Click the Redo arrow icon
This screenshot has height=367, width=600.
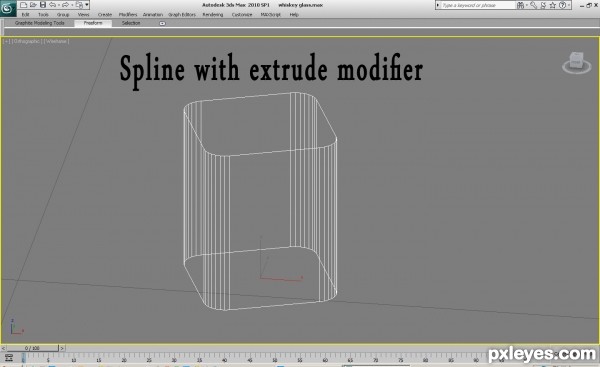(65, 5)
